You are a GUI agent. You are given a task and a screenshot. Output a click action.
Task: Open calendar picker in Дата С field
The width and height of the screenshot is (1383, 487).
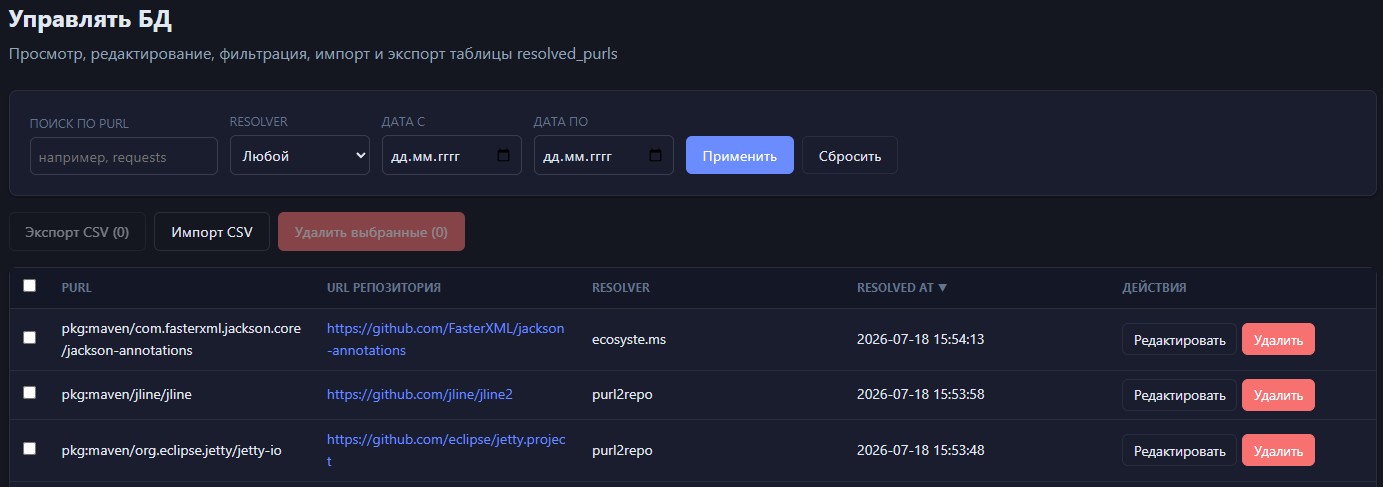point(503,156)
